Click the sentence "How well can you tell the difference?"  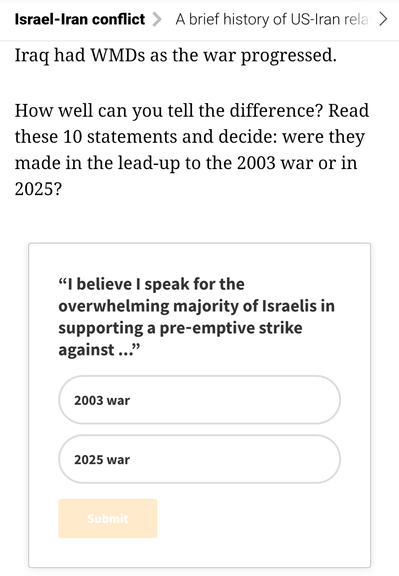169,111
